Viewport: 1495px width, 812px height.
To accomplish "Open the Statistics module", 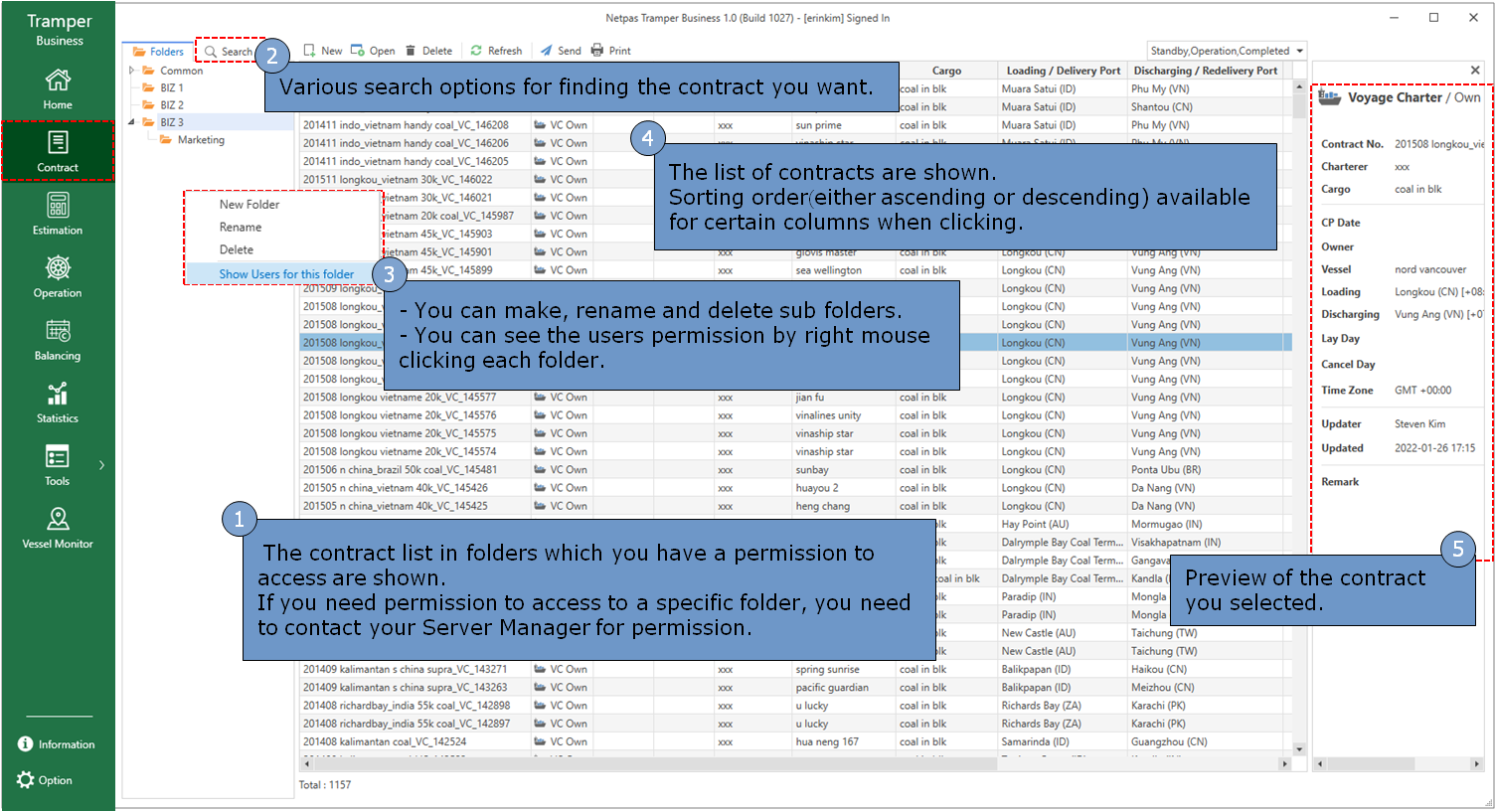I will point(58,403).
